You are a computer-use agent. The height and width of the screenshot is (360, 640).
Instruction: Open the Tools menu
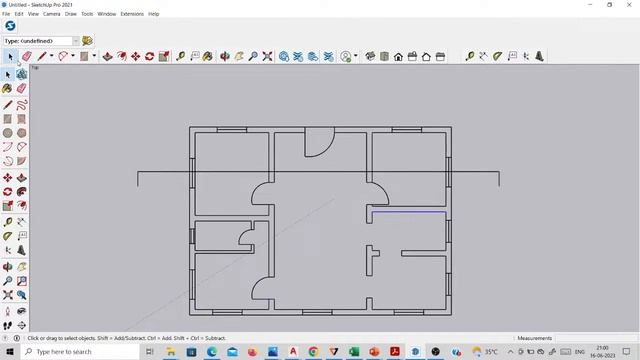pos(87,14)
